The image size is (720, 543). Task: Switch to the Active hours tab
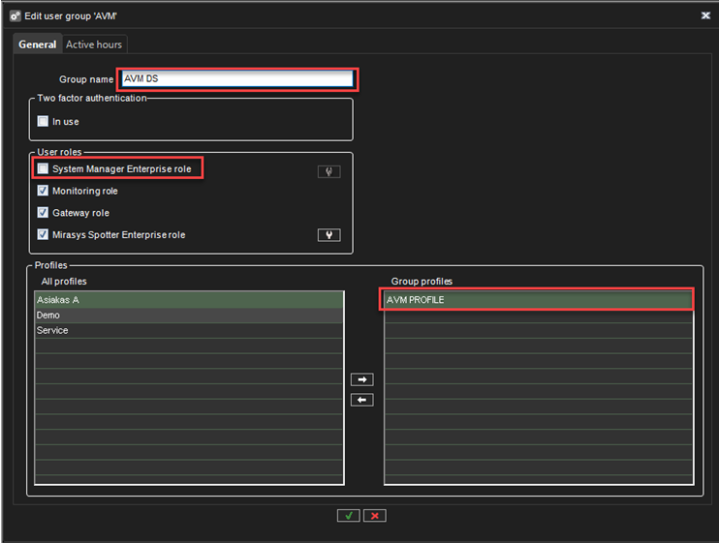(94, 45)
